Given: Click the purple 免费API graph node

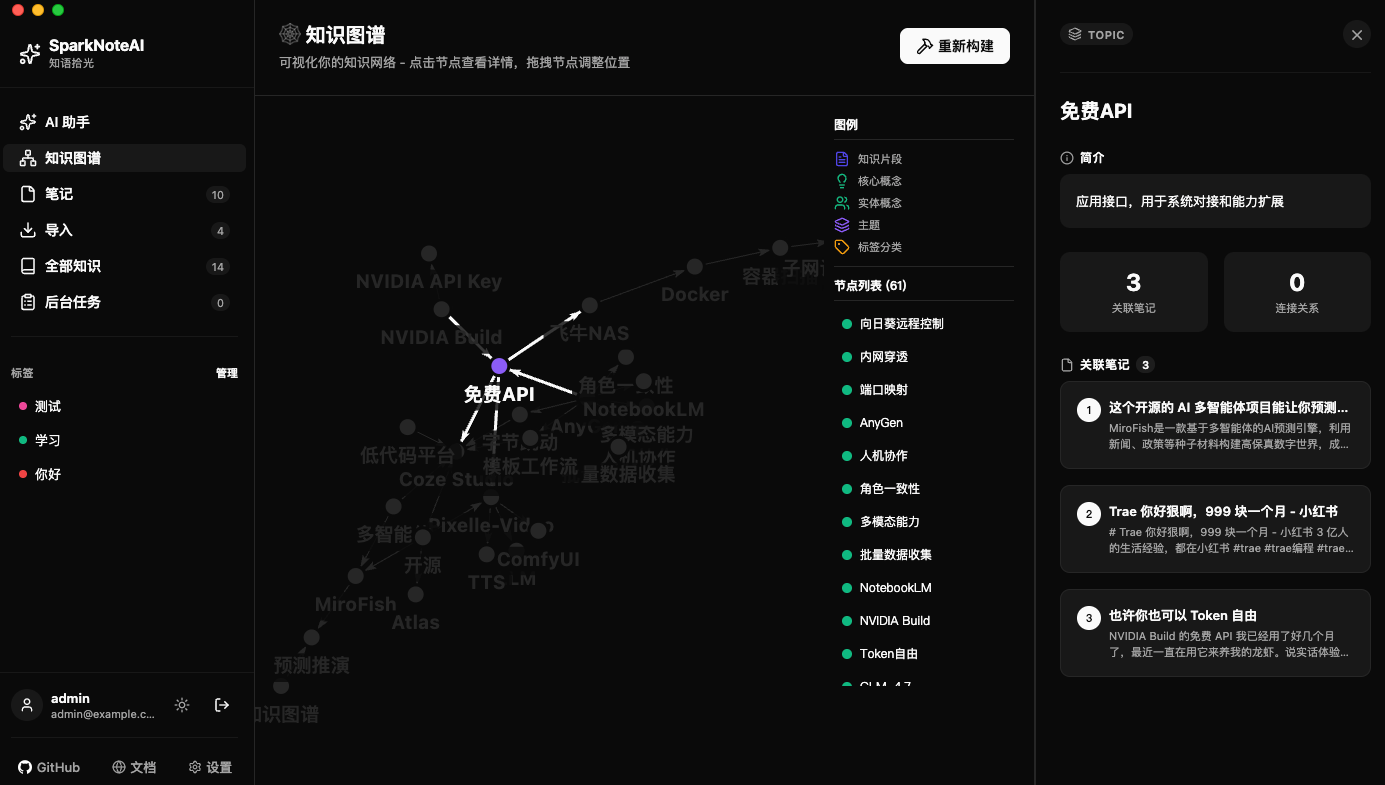Looking at the screenshot, I should click(x=499, y=366).
